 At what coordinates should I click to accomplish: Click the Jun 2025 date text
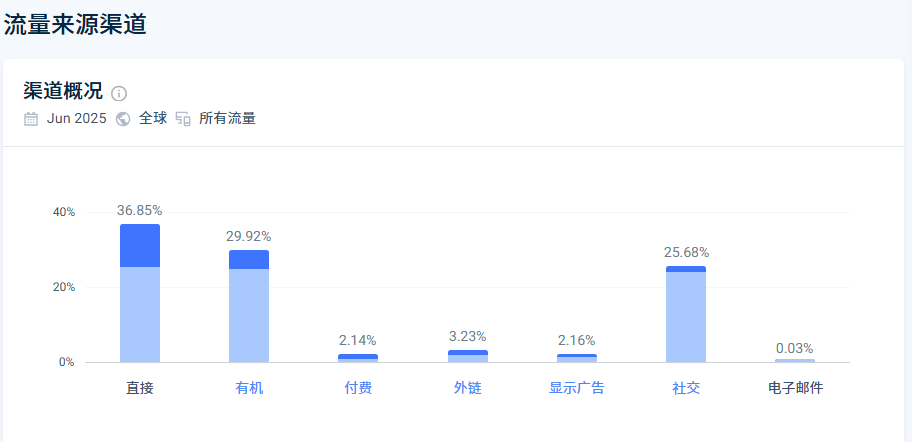click(76, 119)
